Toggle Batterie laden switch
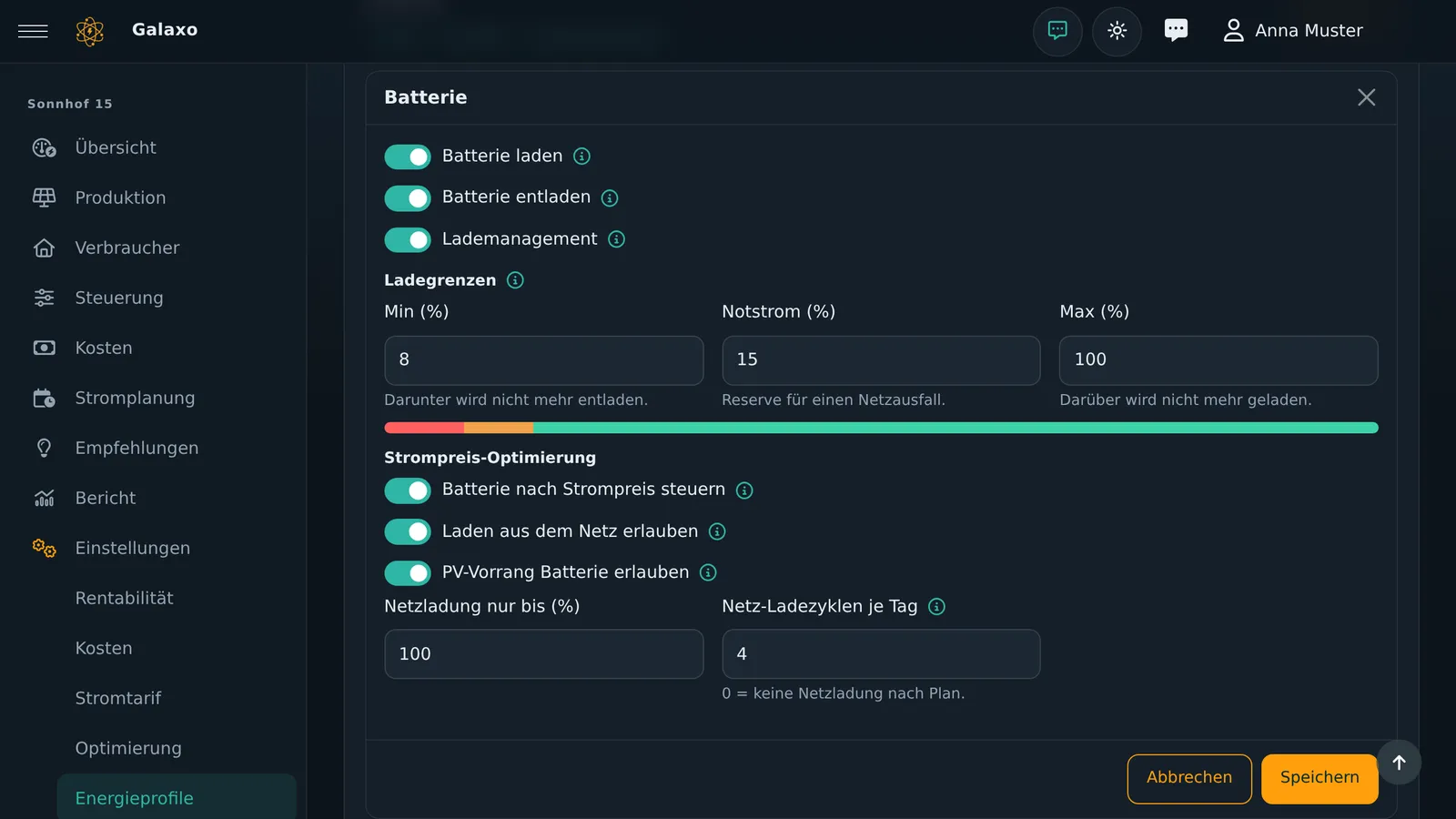 pyautogui.click(x=408, y=157)
